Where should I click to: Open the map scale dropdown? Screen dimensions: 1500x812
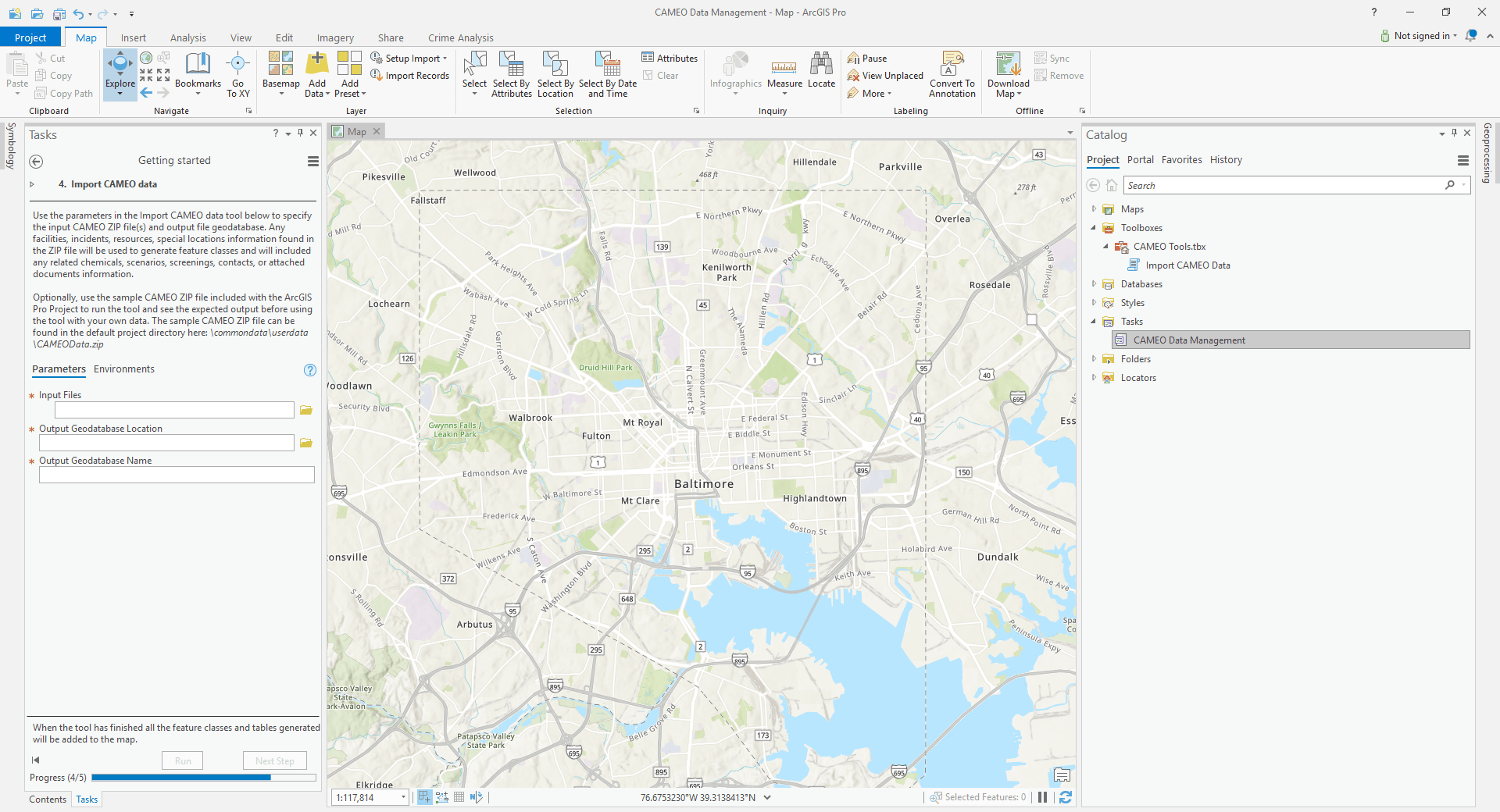[x=403, y=797]
